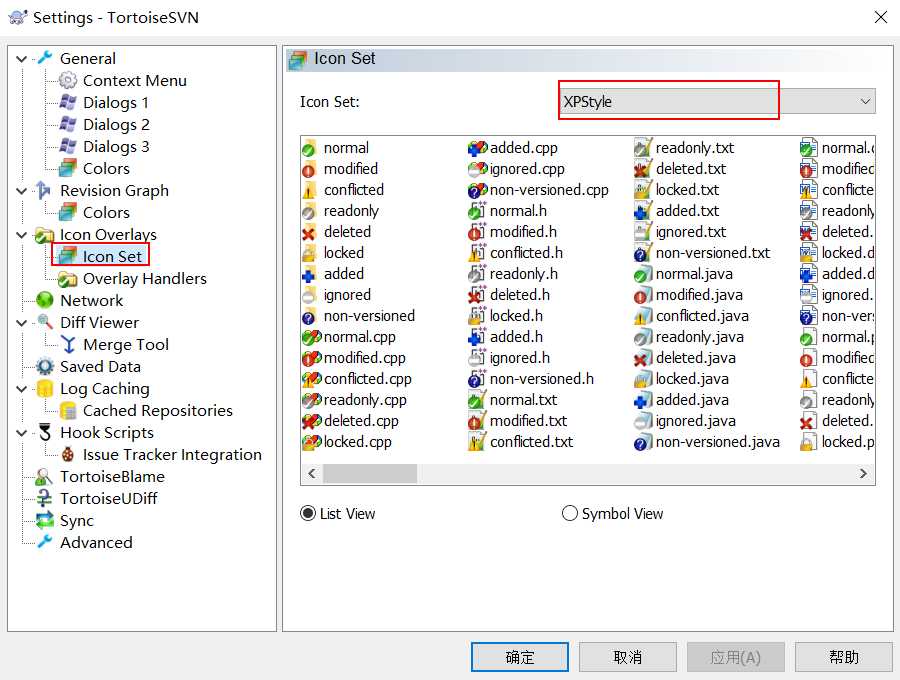This screenshot has height=680, width=900.
Task: Select normal.h in the icon list
Action: 518,211
